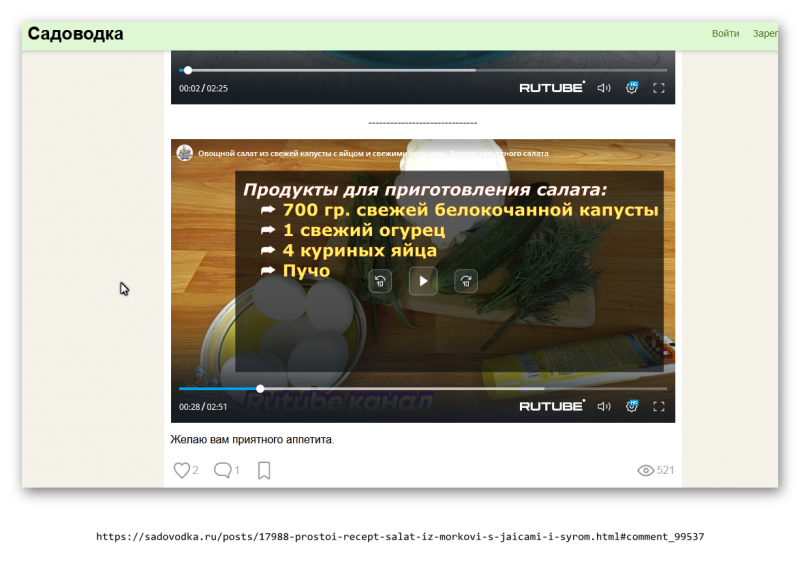Click the progress handle of 02:25 video

(x=188, y=70)
